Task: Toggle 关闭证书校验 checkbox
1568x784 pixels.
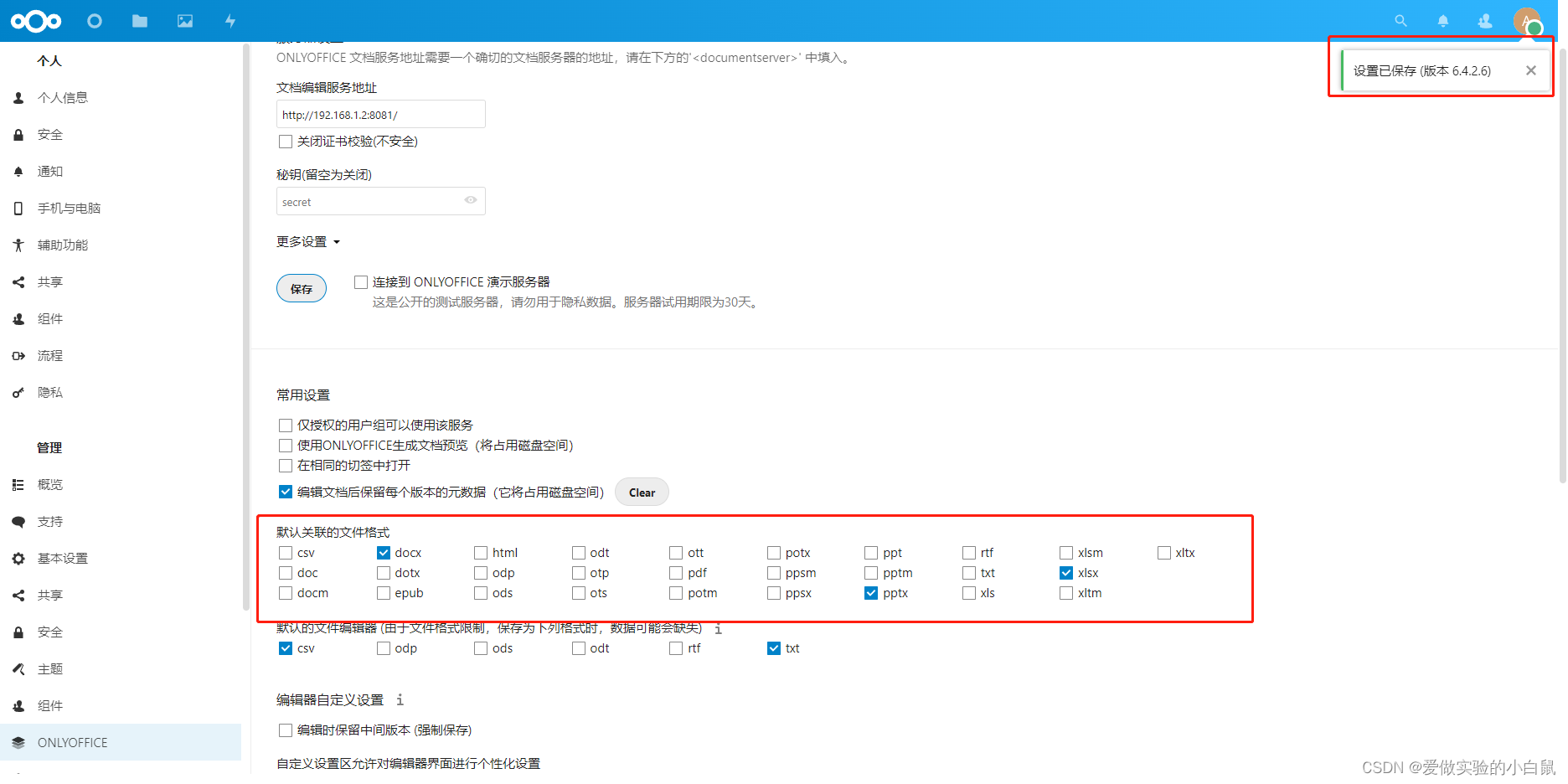Action: 286,142
